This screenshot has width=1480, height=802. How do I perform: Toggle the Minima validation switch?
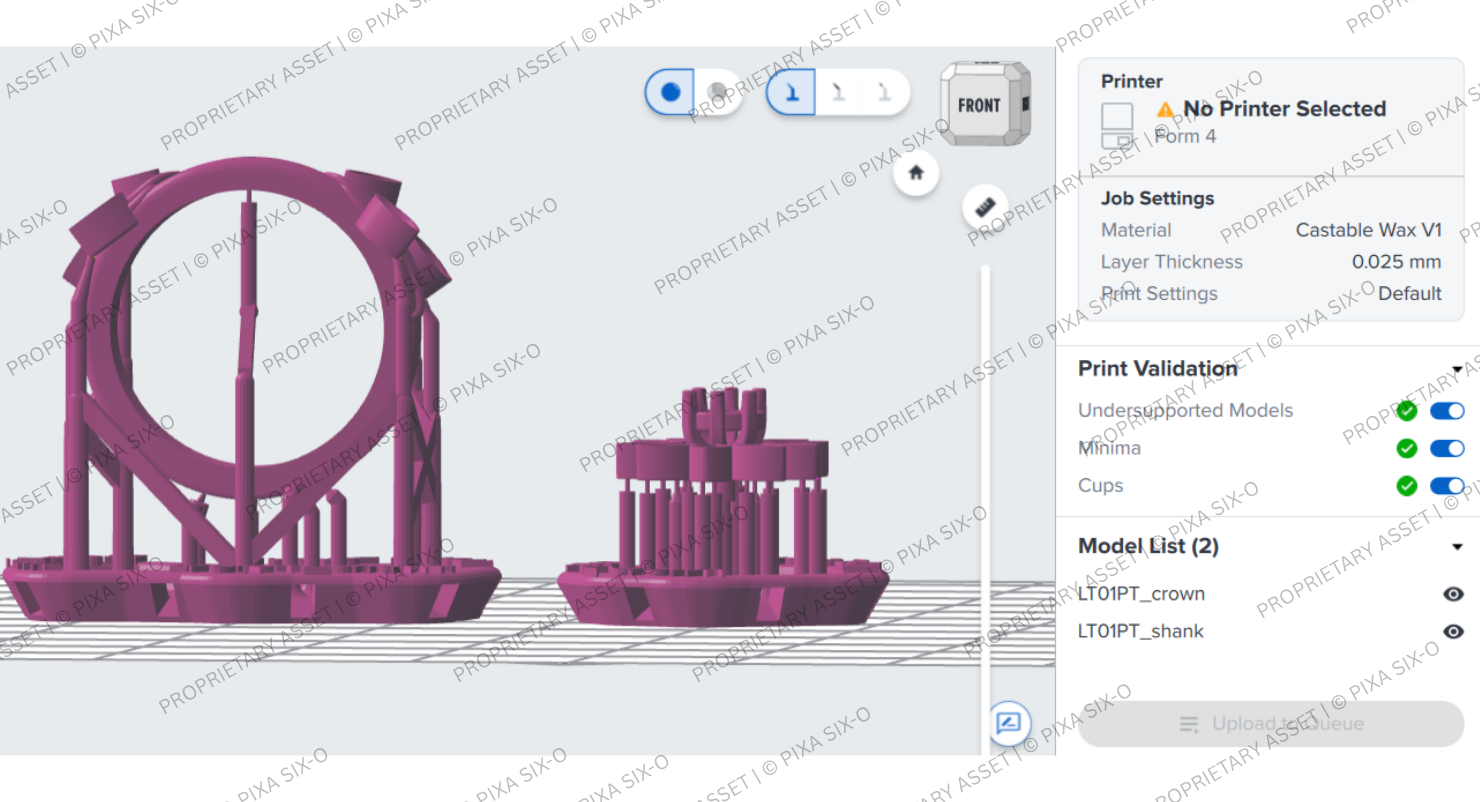click(1447, 448)
